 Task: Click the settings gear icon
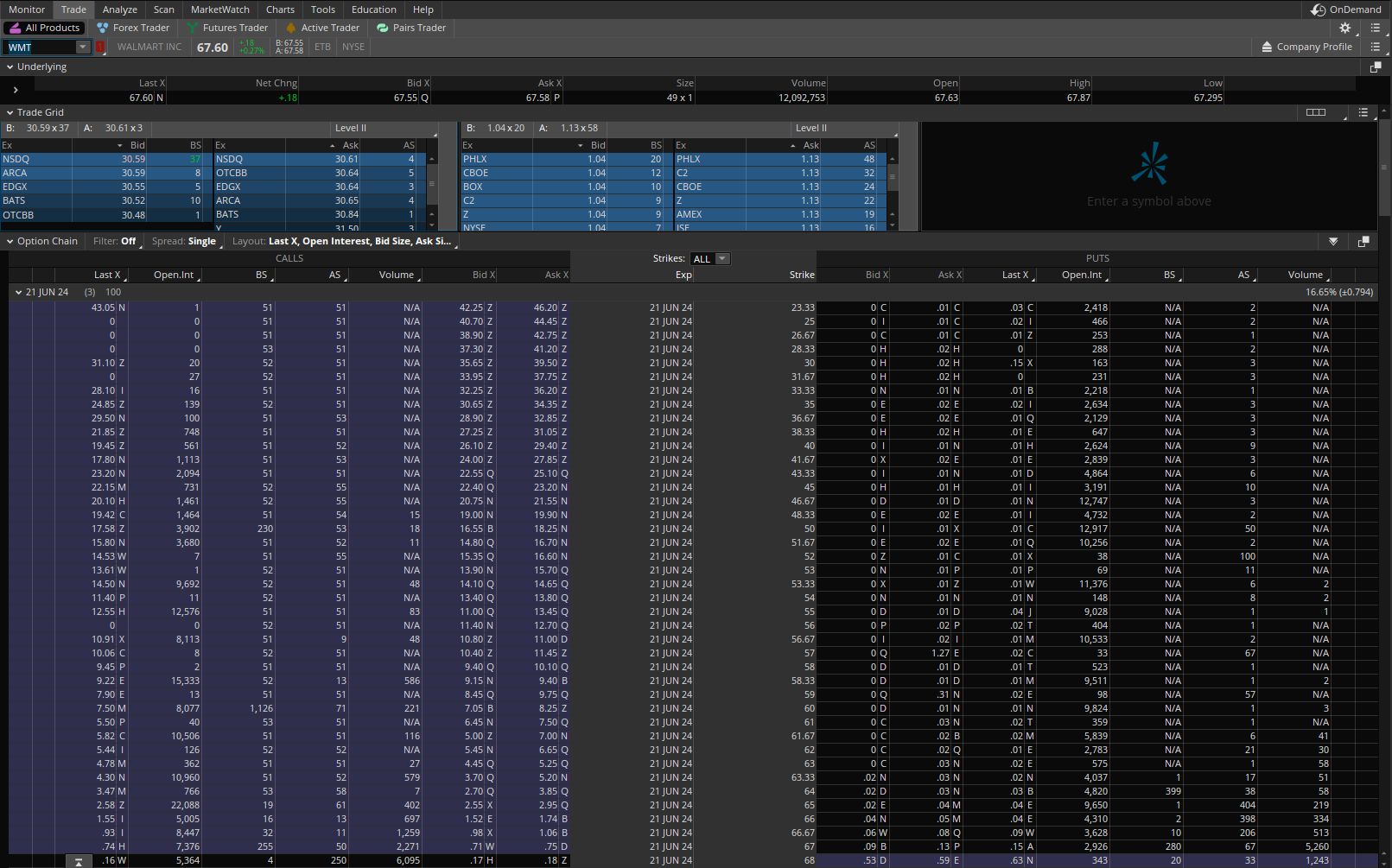pos(1344,28)
